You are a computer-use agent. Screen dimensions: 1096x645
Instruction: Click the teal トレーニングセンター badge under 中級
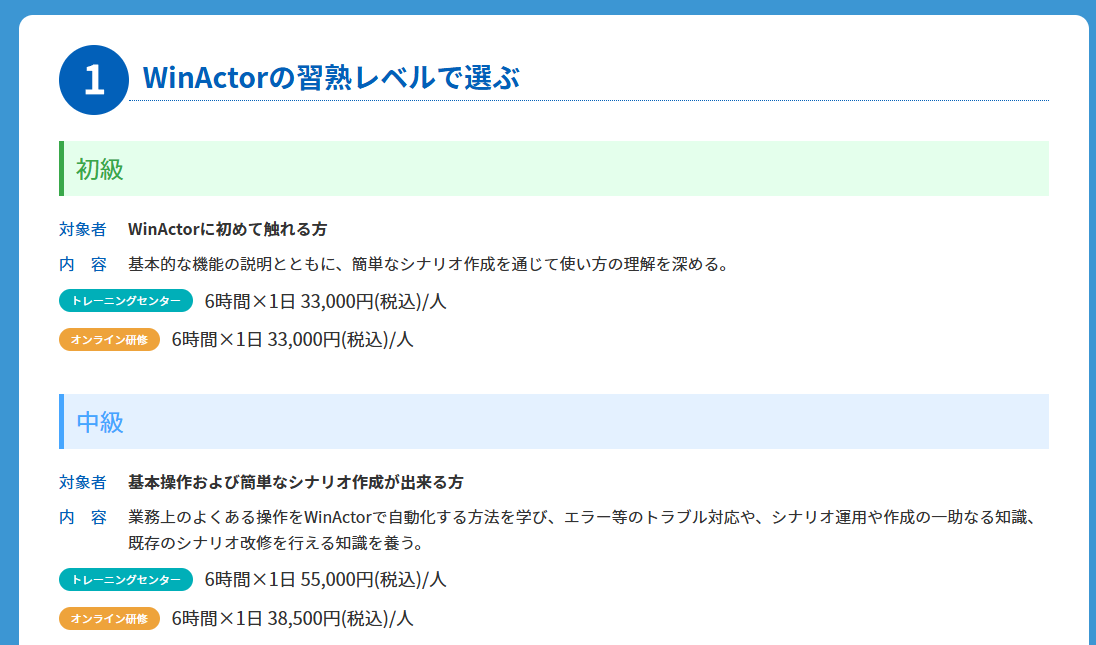pos(126,579)
